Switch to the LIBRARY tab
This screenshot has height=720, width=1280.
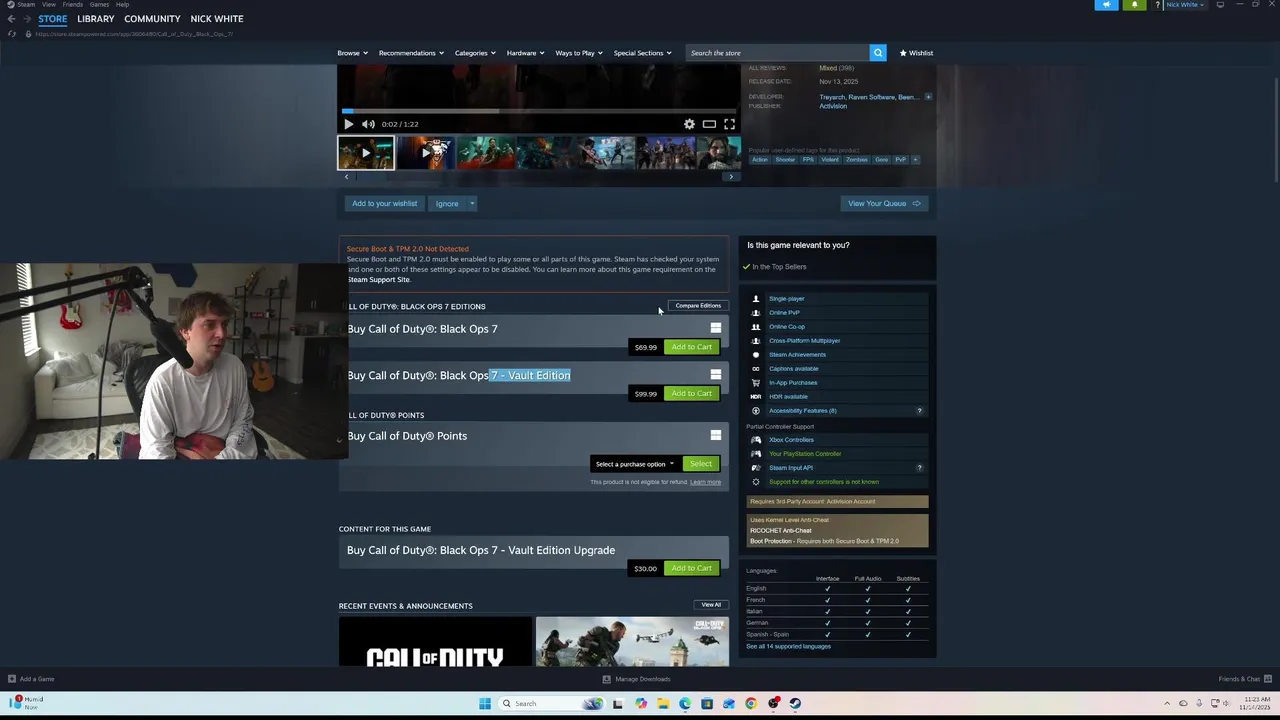click(x=96, y=19)
